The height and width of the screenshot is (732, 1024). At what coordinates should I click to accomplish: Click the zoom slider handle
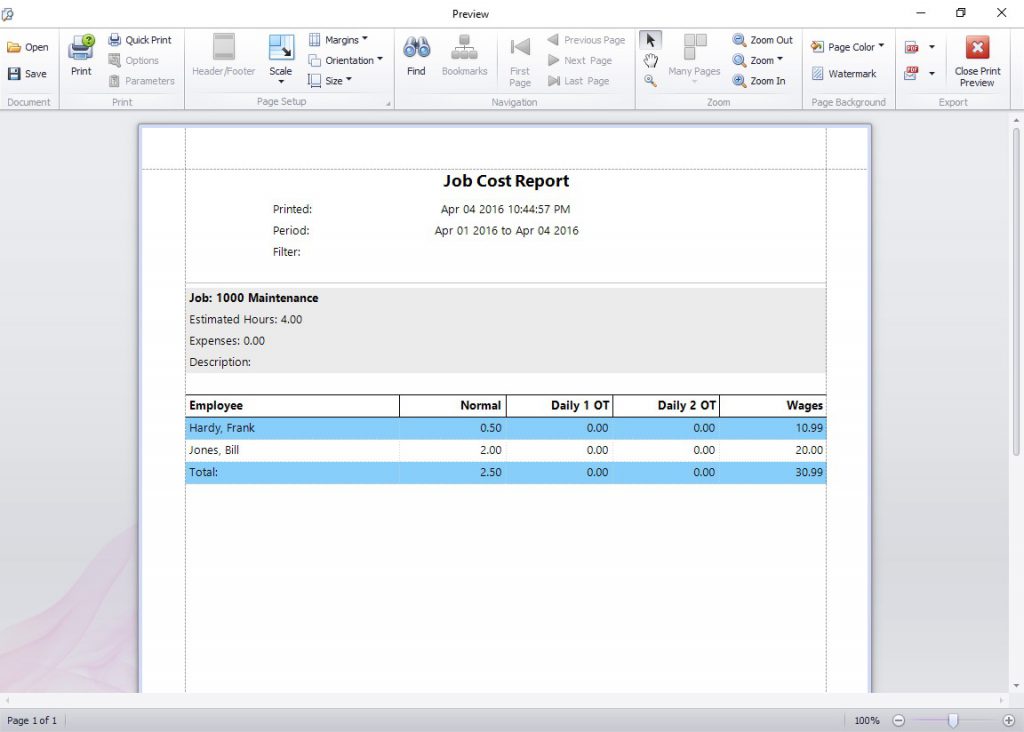[x=953, y=720]
